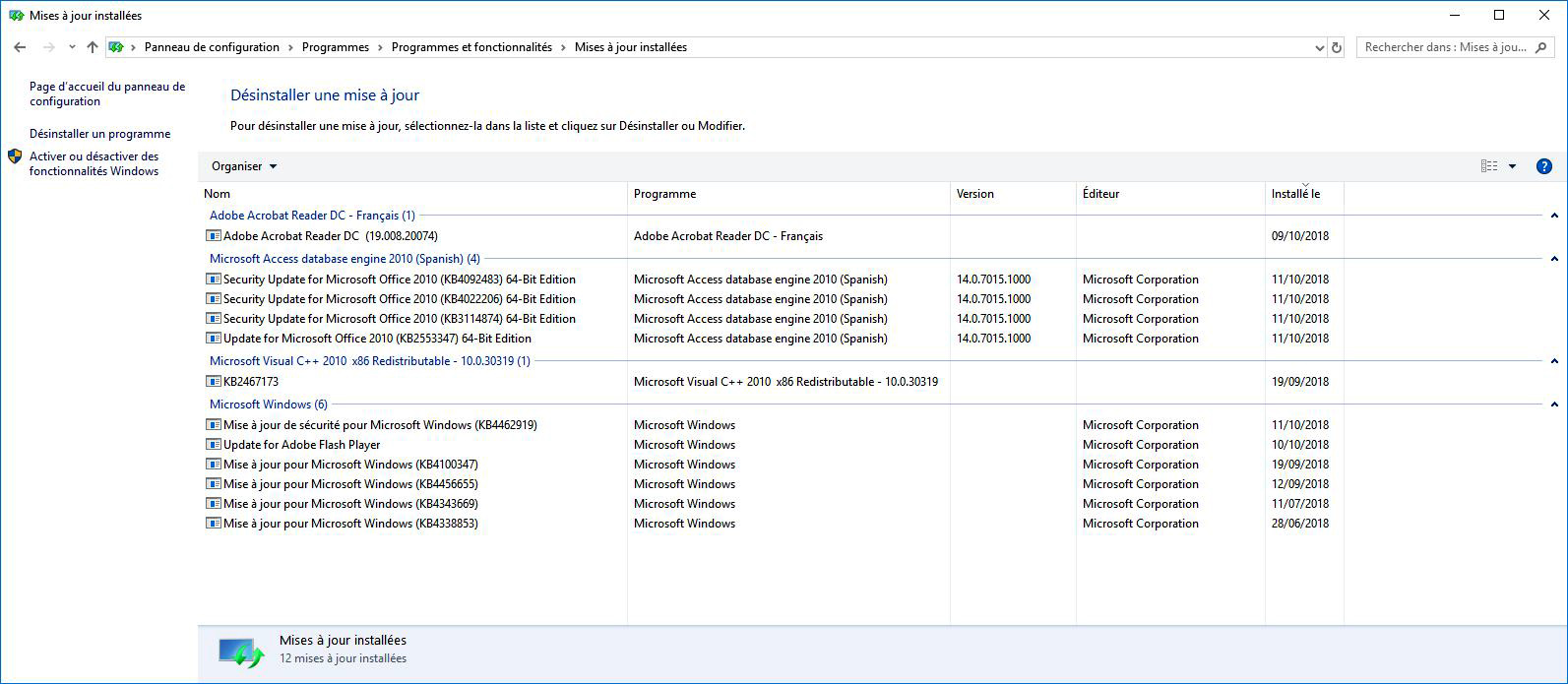Screen dimensions: 1568x684
Task: Go up one level with up arrow
Action: (93, 47)
